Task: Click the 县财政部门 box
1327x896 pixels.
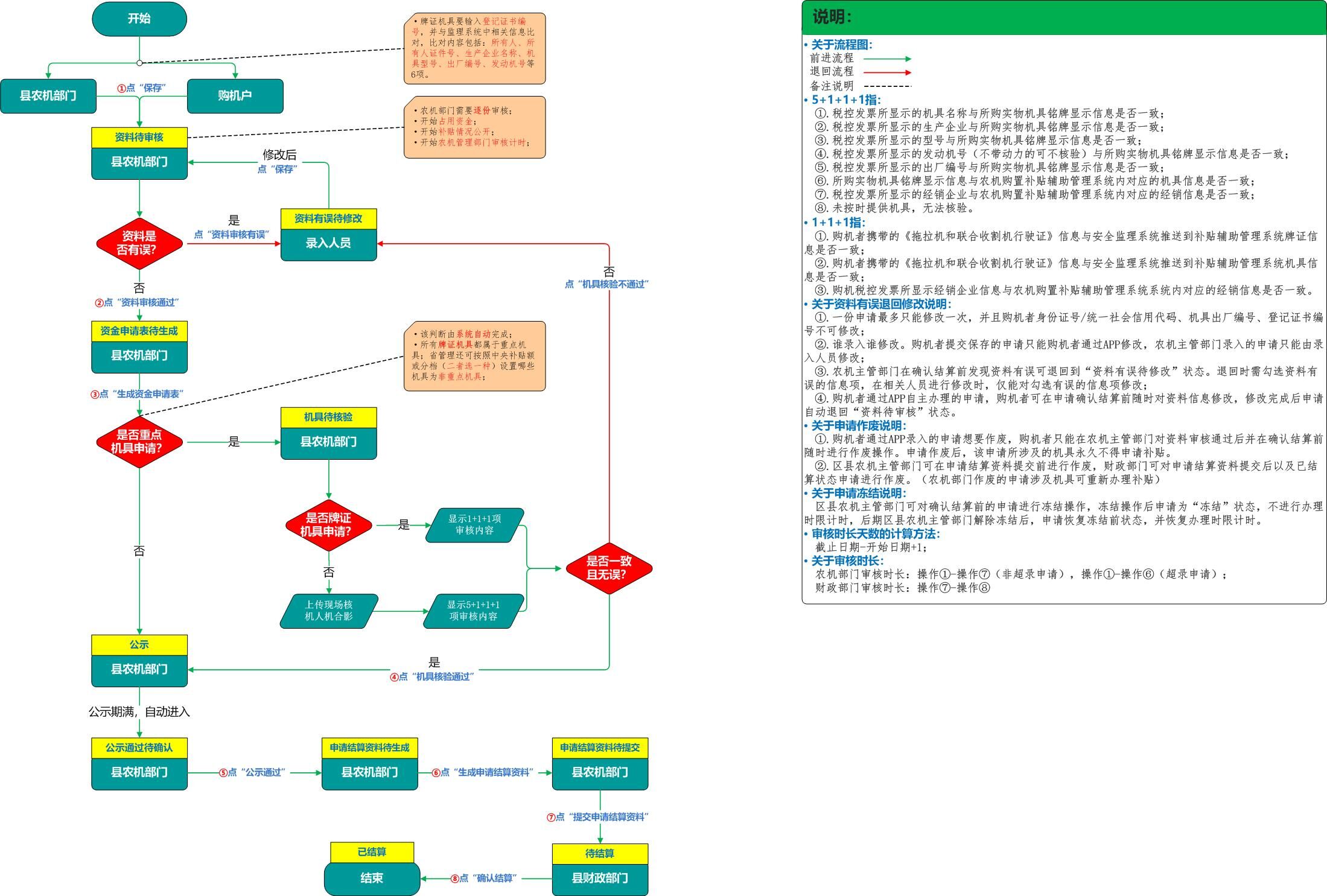Action: pos(599,879)
